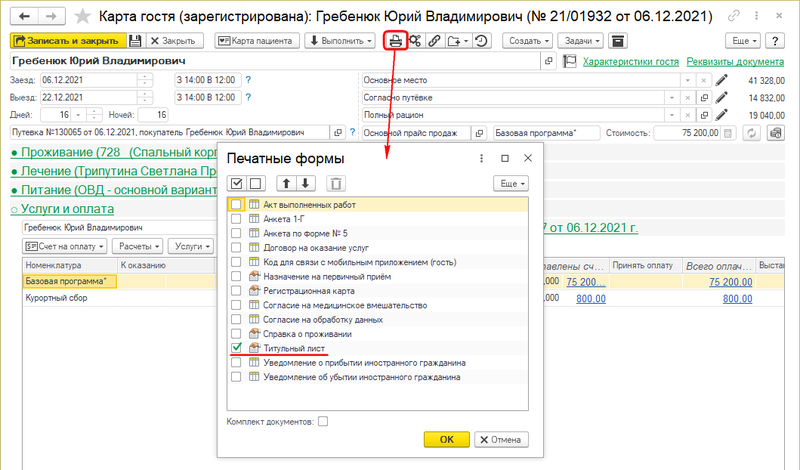Check Акт выполненных работ checkbox
Image resolution: width=800 pixels, height=470 pixels.
click(x=236, y=205)
